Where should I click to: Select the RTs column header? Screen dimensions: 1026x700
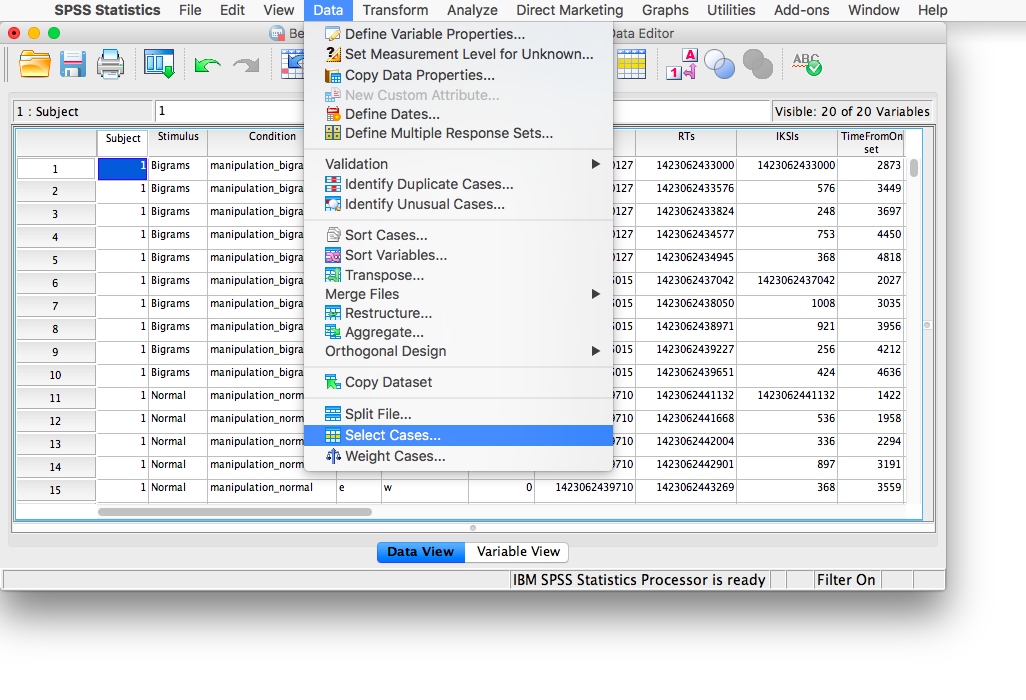686,143
